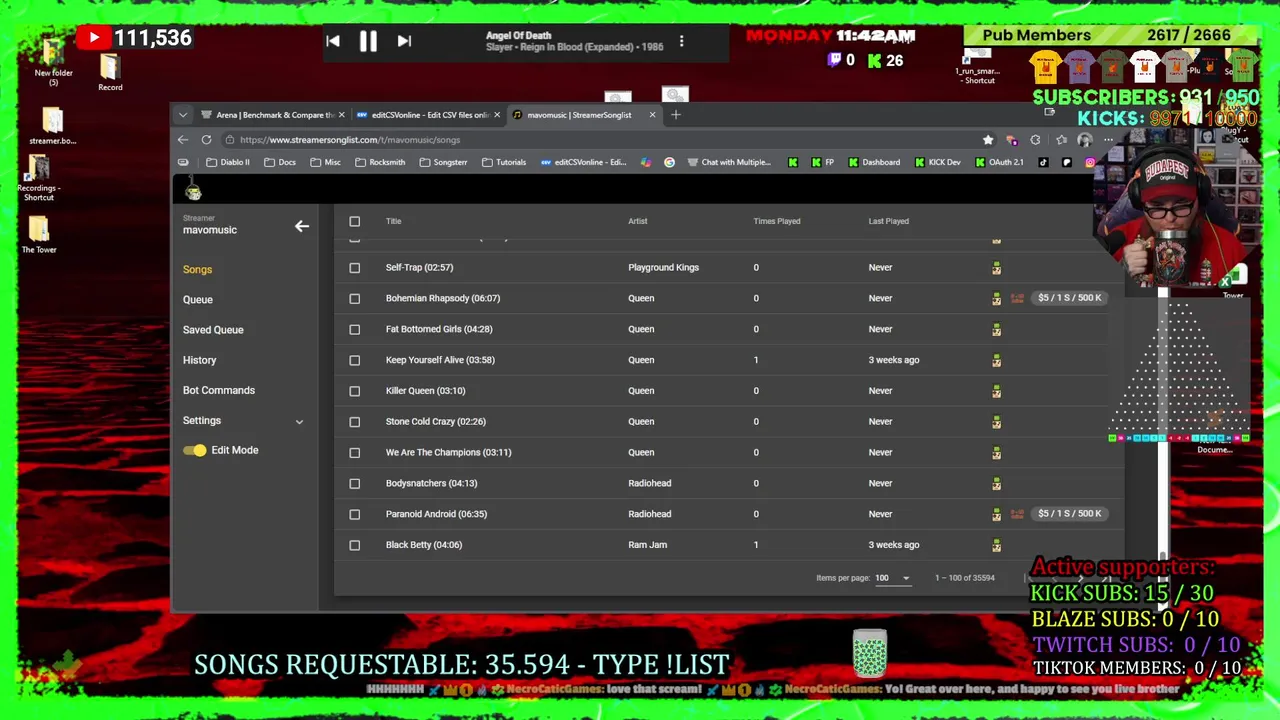
Task: Click the $5 / 1 S / 500 K tag on Bohemian Rhapsody
Action: pyautogui.click(x=1069, y=298)
